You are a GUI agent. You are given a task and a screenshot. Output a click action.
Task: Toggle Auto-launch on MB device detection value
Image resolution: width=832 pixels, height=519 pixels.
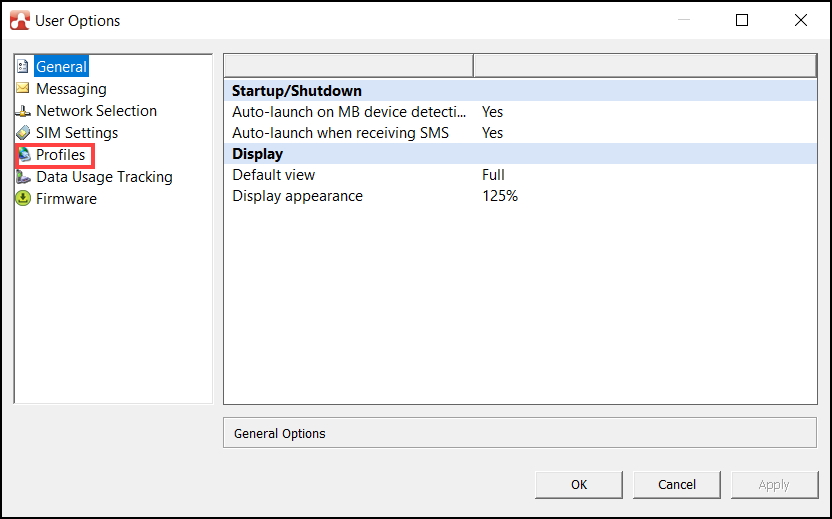pyautogui.click(x=492, y=111)
